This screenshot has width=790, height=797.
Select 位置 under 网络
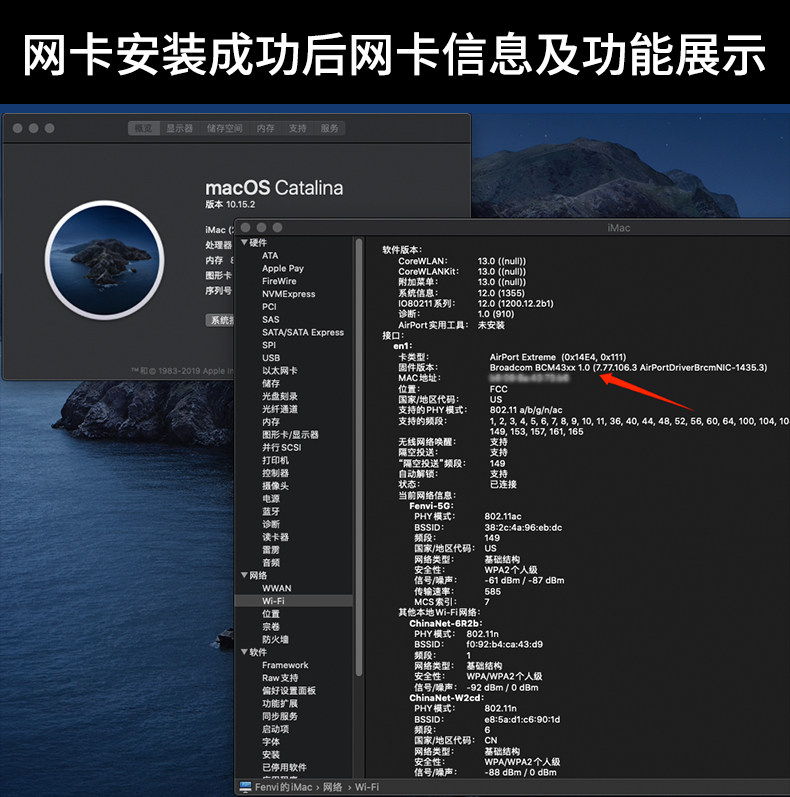271,614
